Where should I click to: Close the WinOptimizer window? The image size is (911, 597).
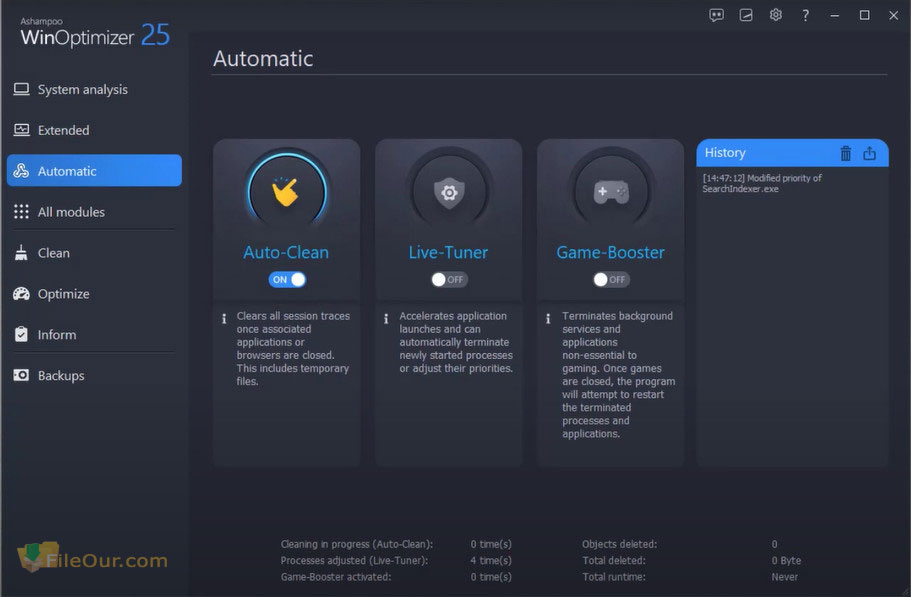coord(894,16)
